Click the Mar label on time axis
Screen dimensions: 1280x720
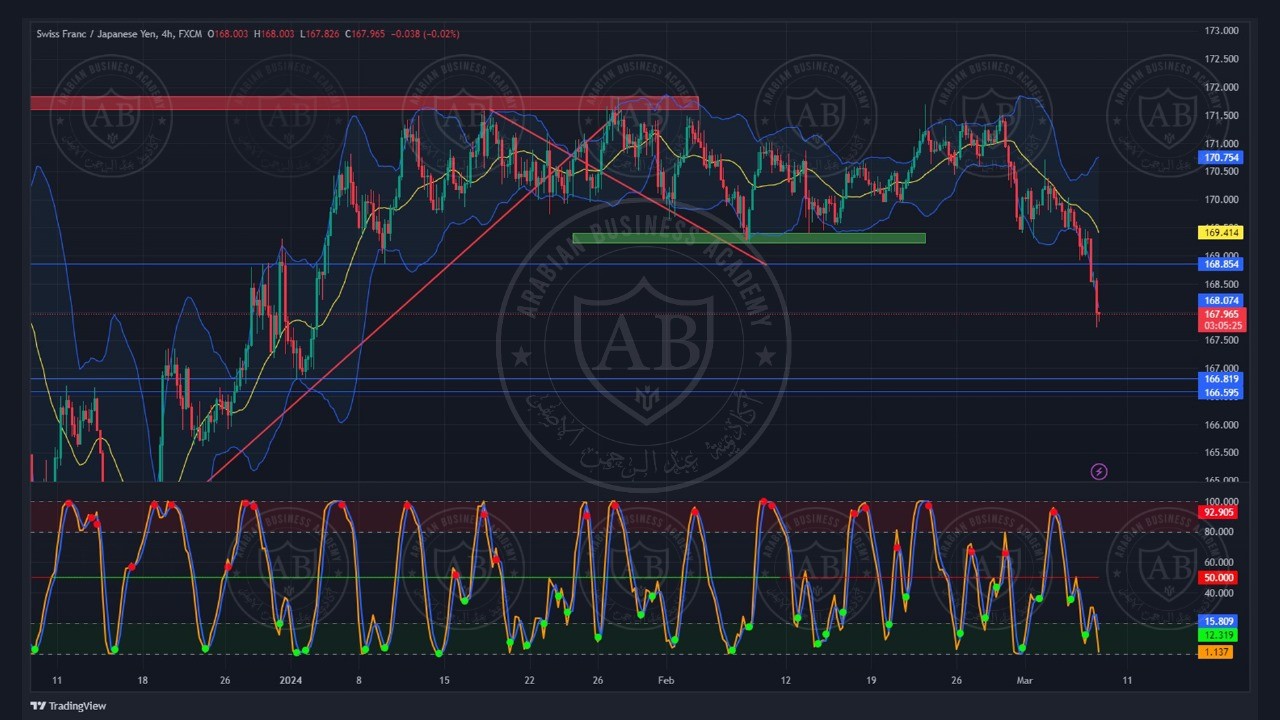point(1024,680)
